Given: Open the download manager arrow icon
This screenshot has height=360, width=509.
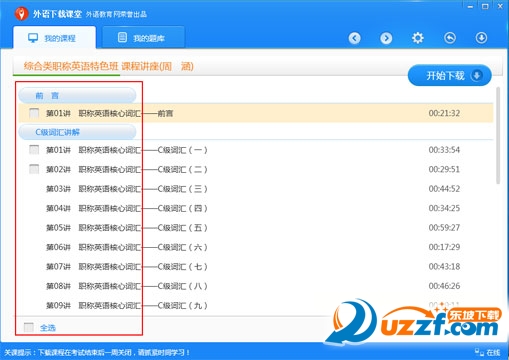Looking at the screenshot, I should click(x=481, y=38).
